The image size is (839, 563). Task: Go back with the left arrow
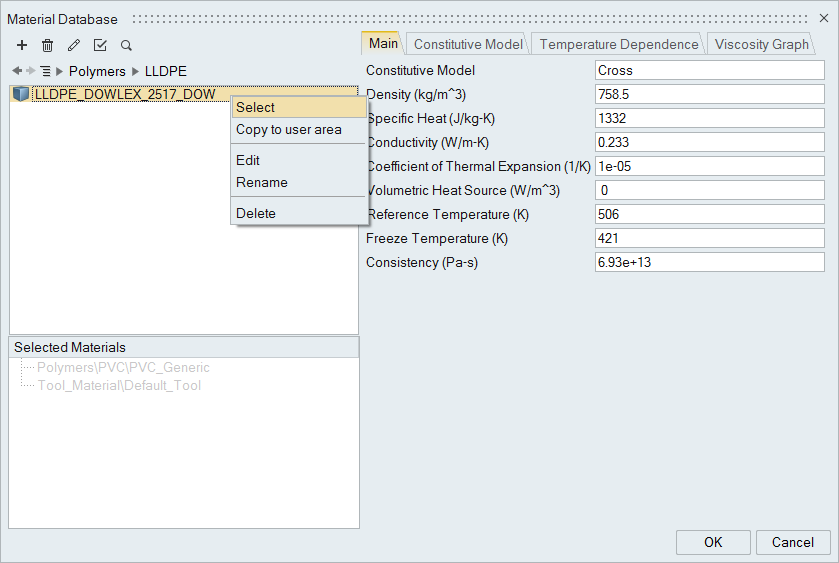click(17, 71)
